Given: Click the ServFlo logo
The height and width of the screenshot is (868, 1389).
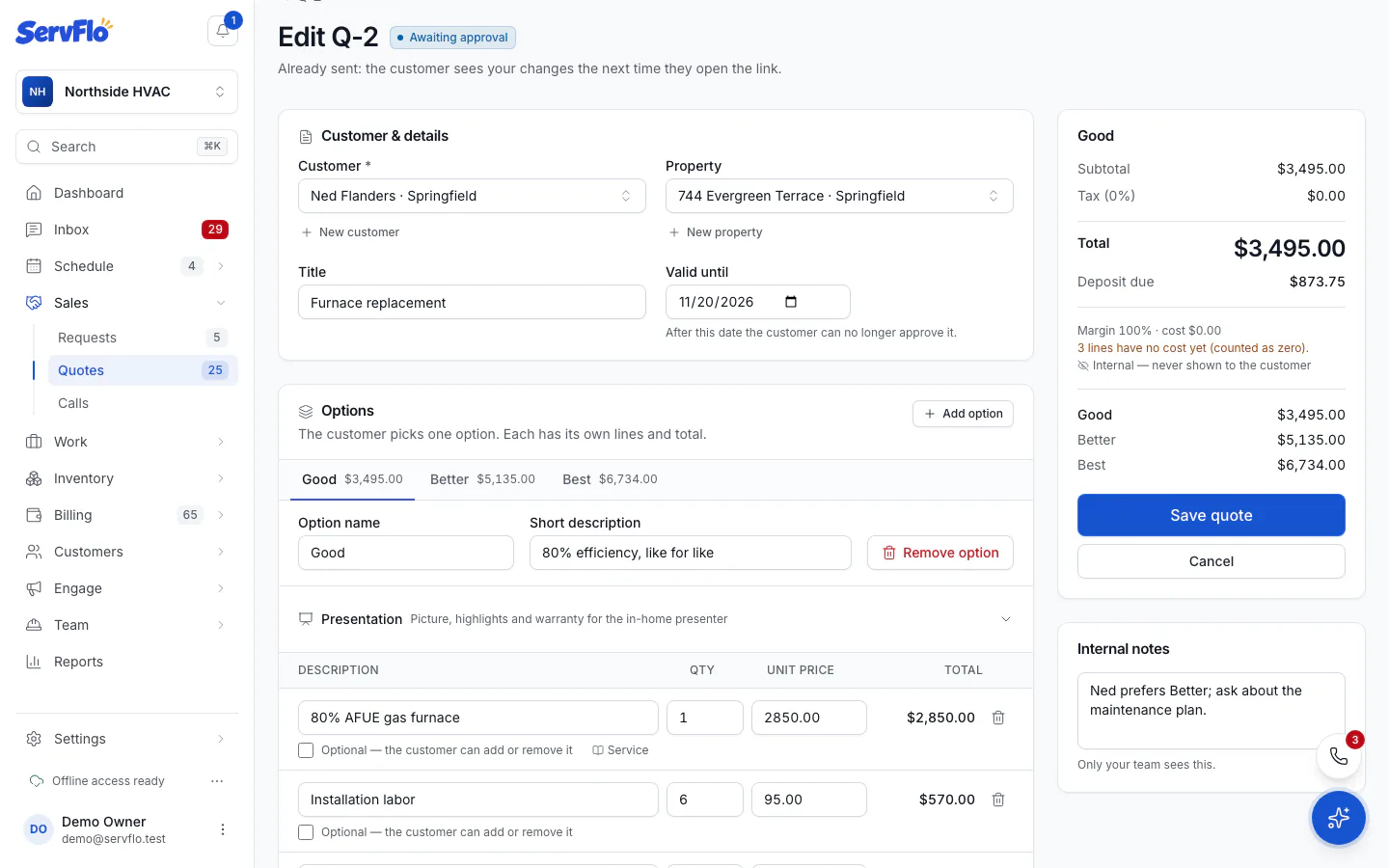Looking at the screenshot, I should coord(64,31).
